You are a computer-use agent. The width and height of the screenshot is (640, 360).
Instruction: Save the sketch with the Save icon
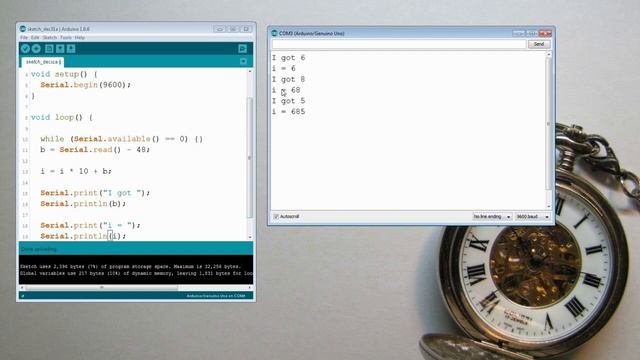pyautogui.click(x=71, y=49)
